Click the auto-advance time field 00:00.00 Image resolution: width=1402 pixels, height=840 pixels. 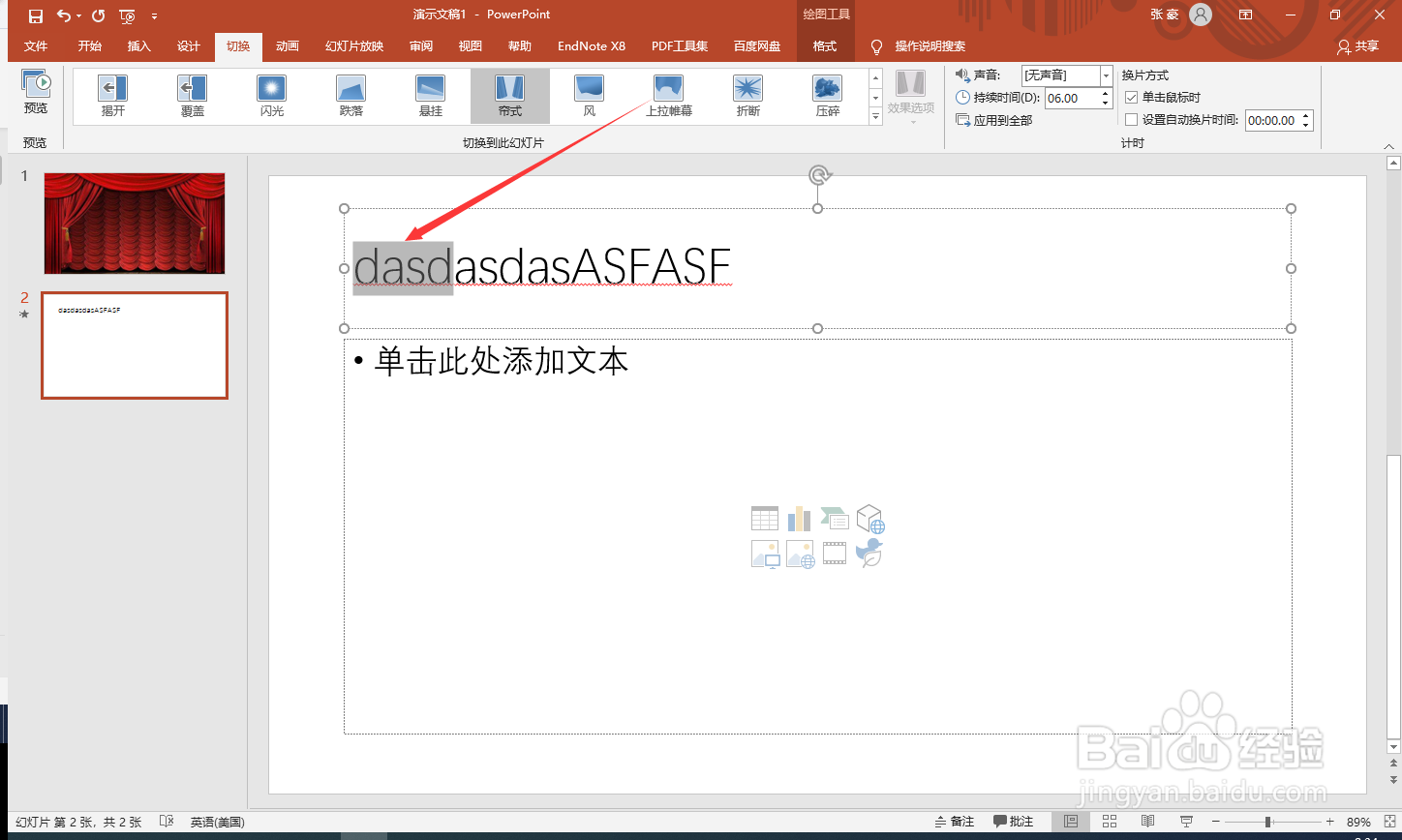[x=1271, y=120]
